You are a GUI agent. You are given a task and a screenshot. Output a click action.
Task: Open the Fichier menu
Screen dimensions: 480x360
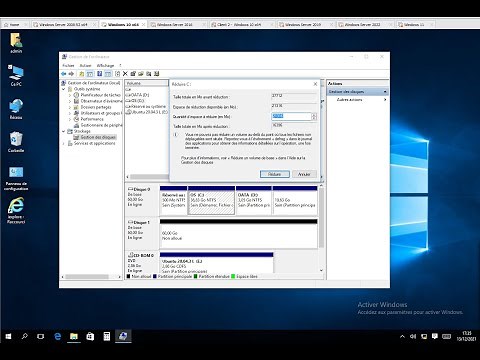coord(68,65)
